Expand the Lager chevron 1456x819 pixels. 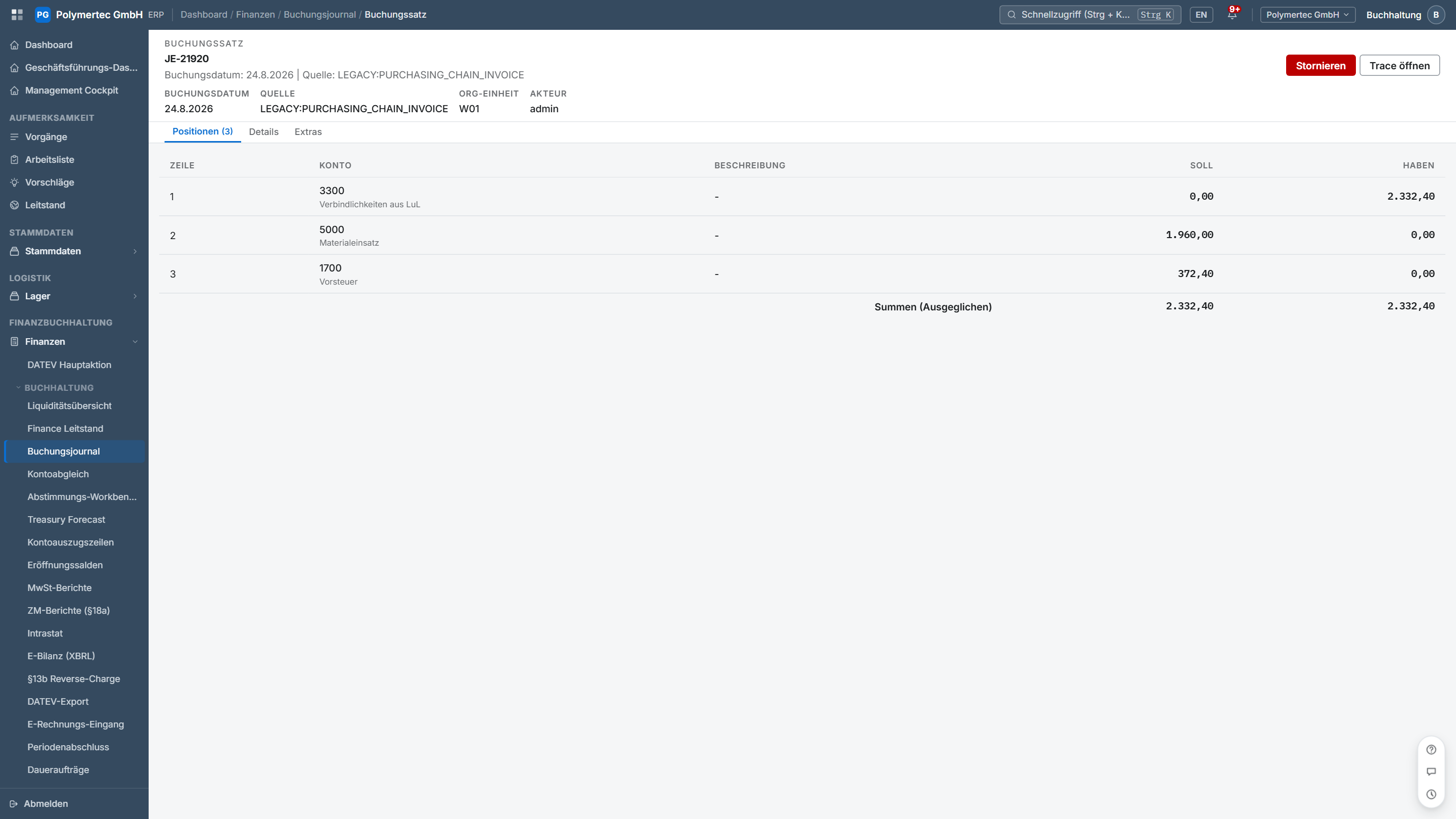[x=135, y=296]
